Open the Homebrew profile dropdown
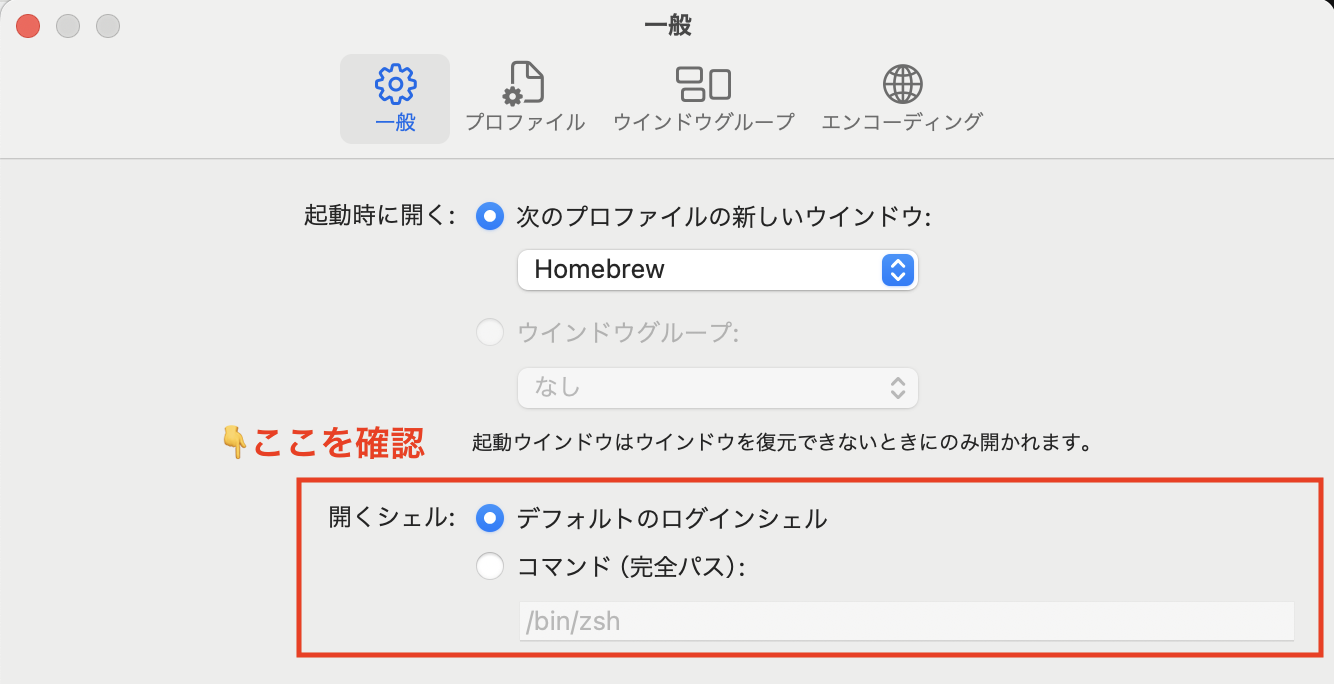The height and width of the screenshot is (684, 1334). click(x=716, y=270)
